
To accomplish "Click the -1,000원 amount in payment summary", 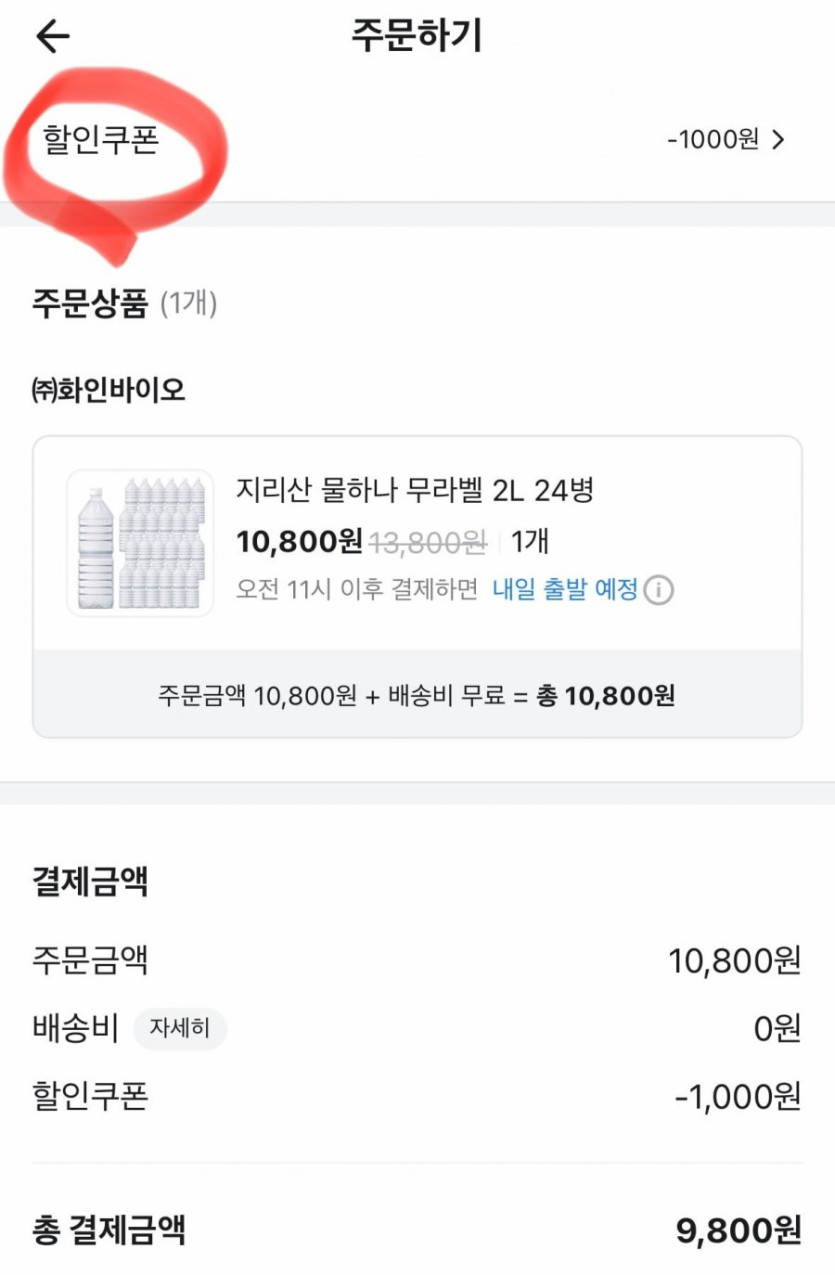I will coord(738,1096).
